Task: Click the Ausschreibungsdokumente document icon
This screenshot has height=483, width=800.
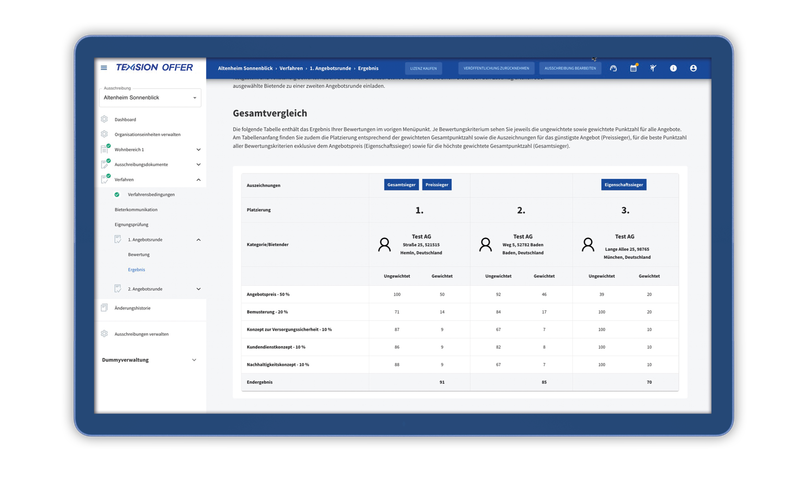Action: coord(105,164)
